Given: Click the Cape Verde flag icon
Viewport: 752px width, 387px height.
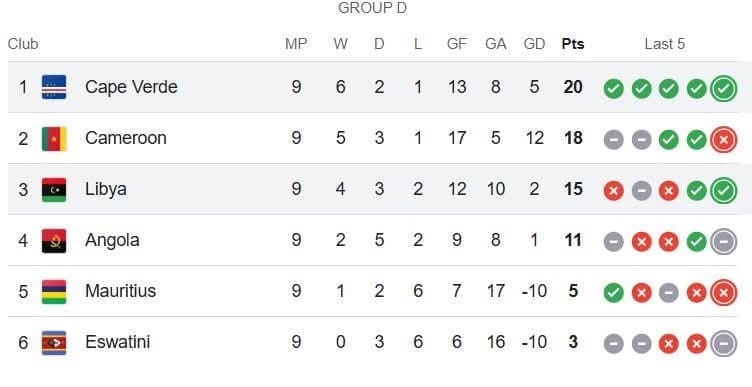Looking at the screenshot, I should pyautogui.click(x=54, y=87).
